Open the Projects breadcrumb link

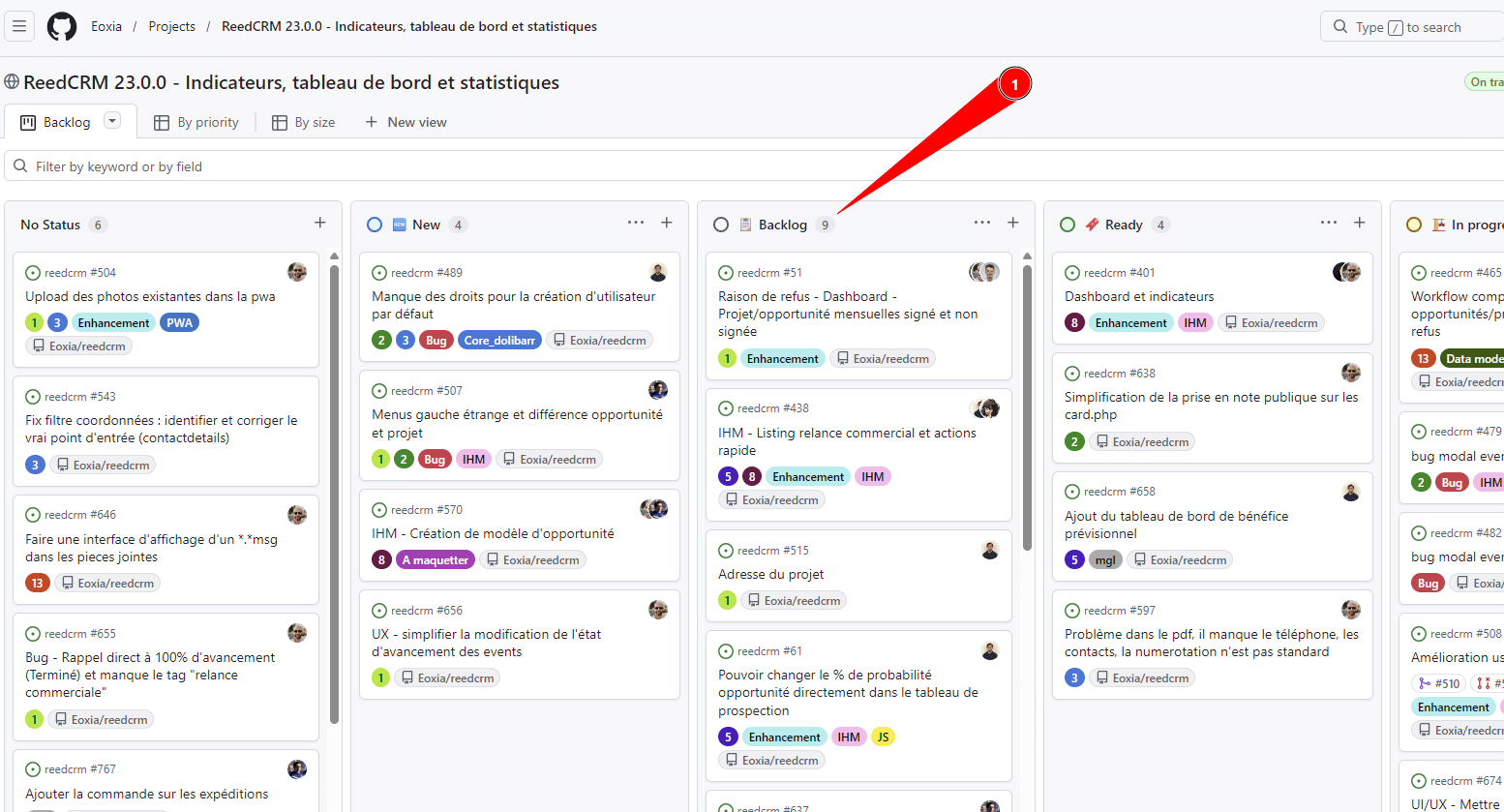(x=171, y=26)
